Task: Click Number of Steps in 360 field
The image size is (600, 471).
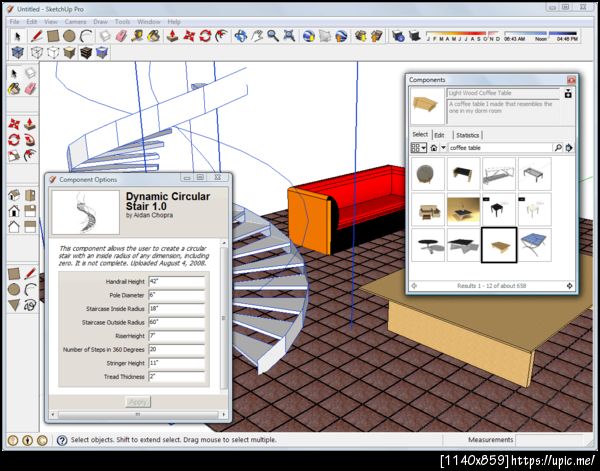Action: tap(177, 349)
